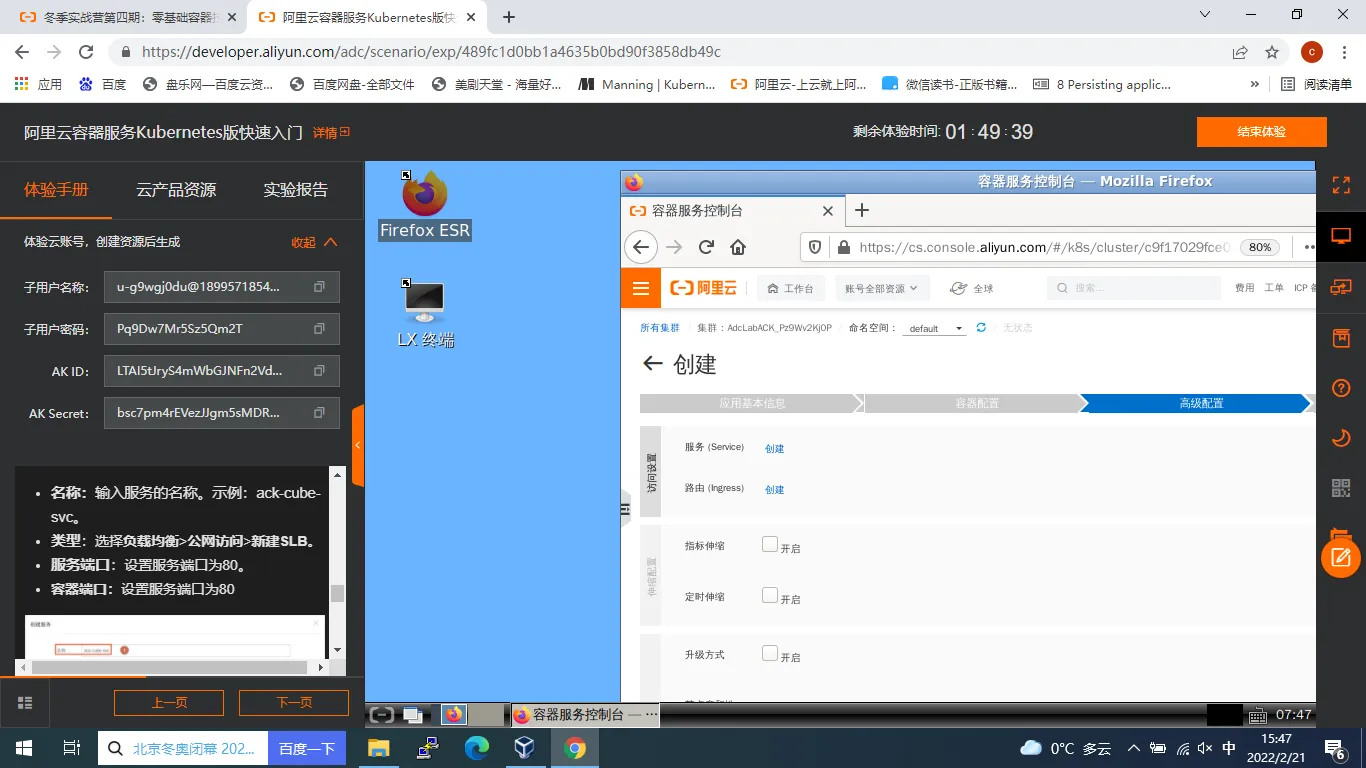The width and height of the screenshot is (1366, 768).
Task: Click the 80% zoom indicator in Firefox
Action: (1260, 247)
